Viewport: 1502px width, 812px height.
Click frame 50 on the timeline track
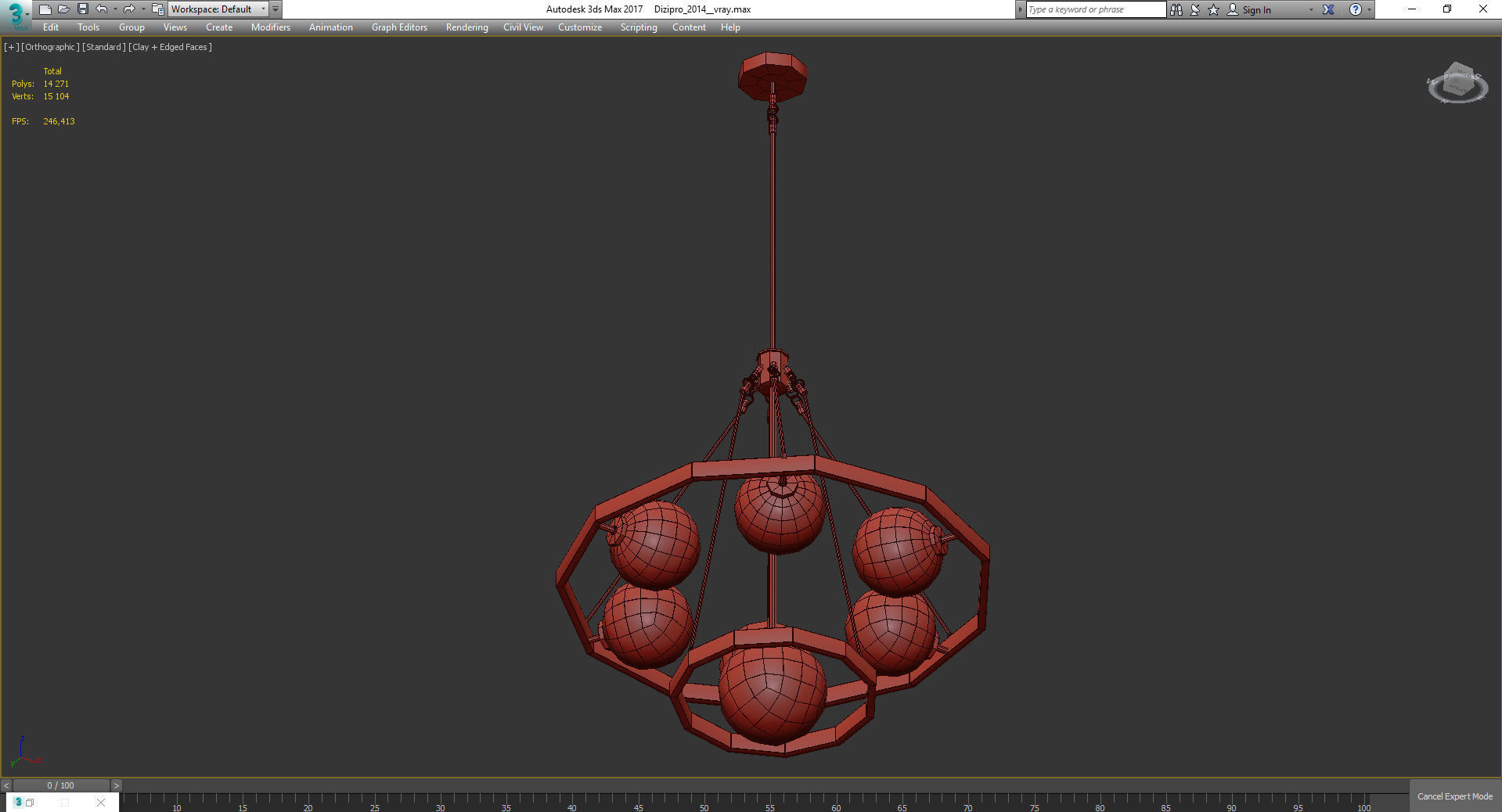point(704,803)
